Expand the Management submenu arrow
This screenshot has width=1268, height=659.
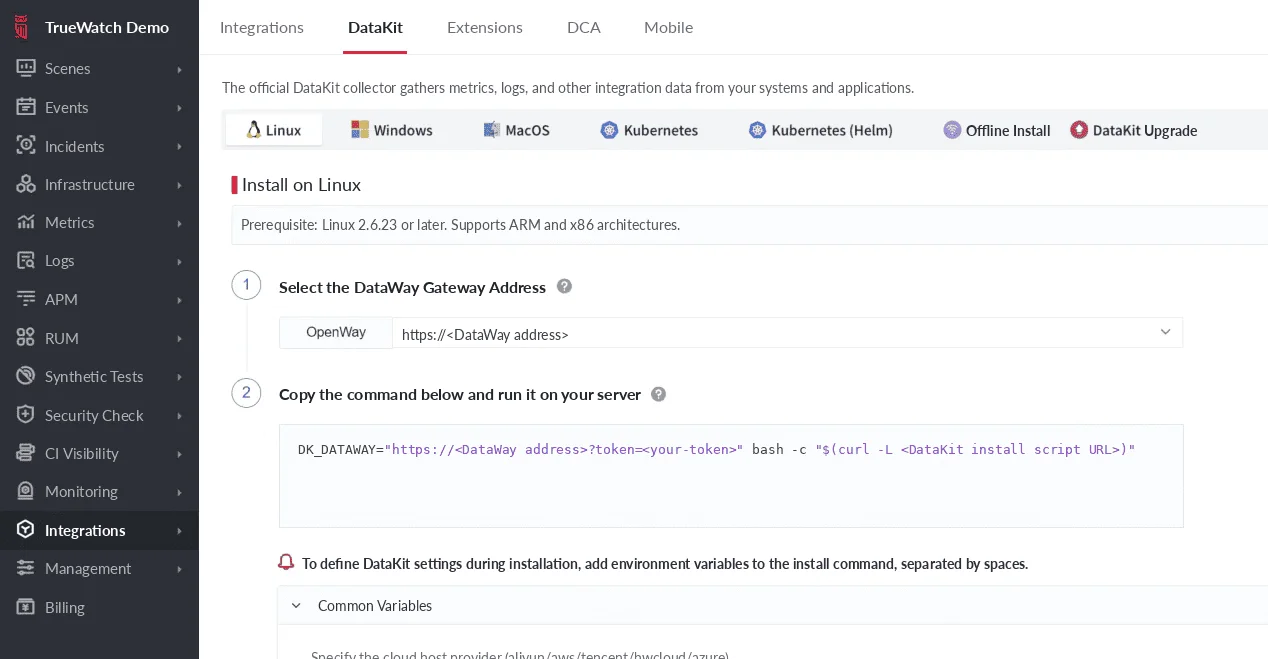pyautogui.click(x=180, y=569)
